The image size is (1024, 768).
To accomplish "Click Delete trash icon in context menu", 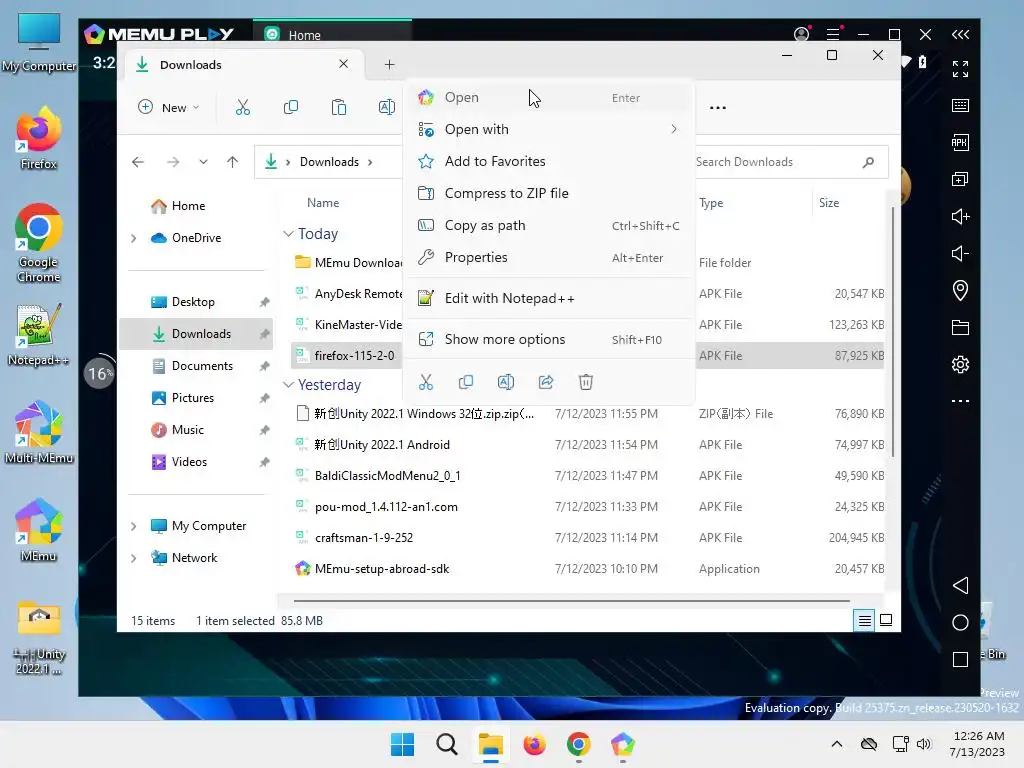I will tap(586, 382).
